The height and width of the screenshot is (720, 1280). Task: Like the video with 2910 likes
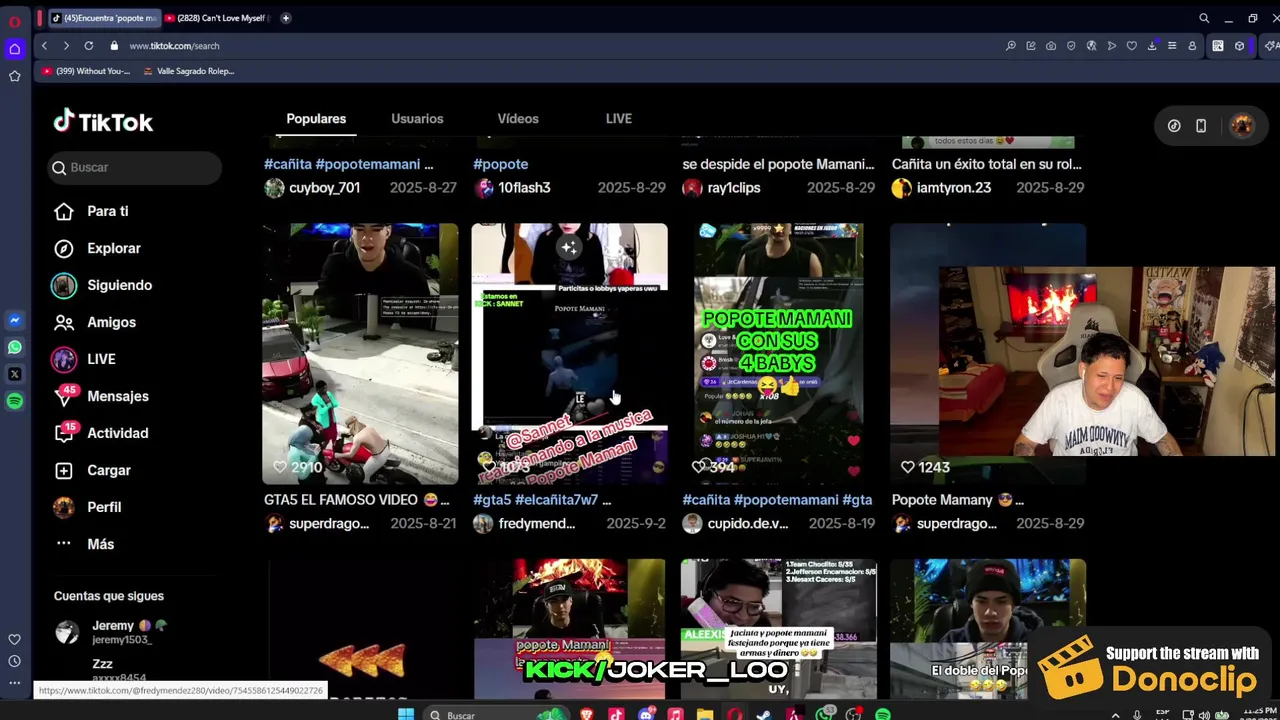click(x=280, y=467)
